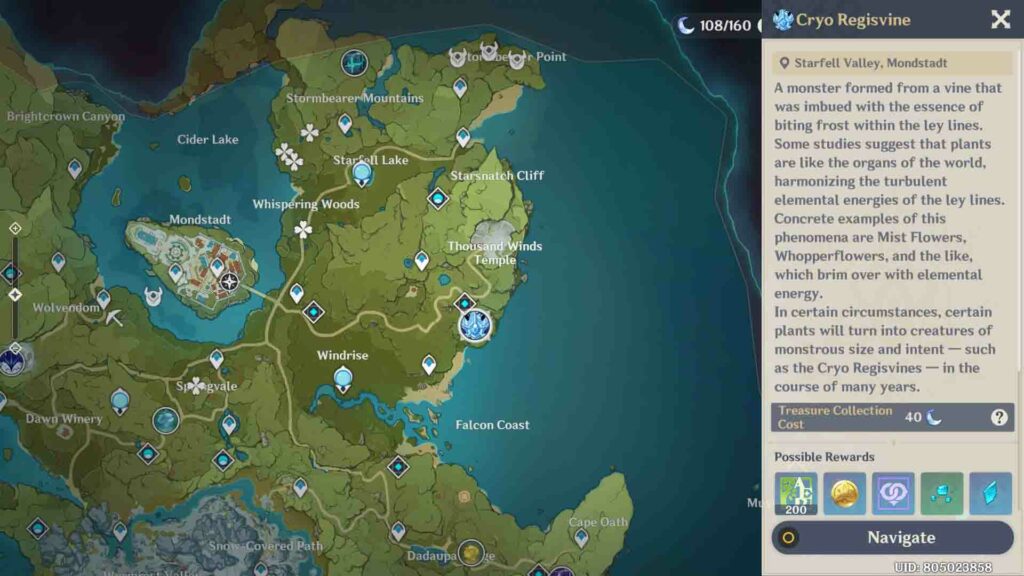
Task: View the Adventure EXP 200 reward
Action: pos(795,494)
